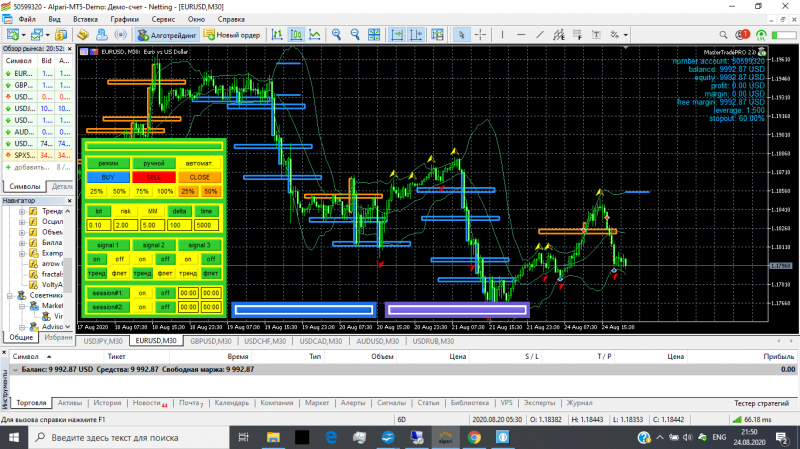The width and height of the screenshot is (800, 449).
Task: Click the zoom in magnifier icon
Action: [336, 35]
